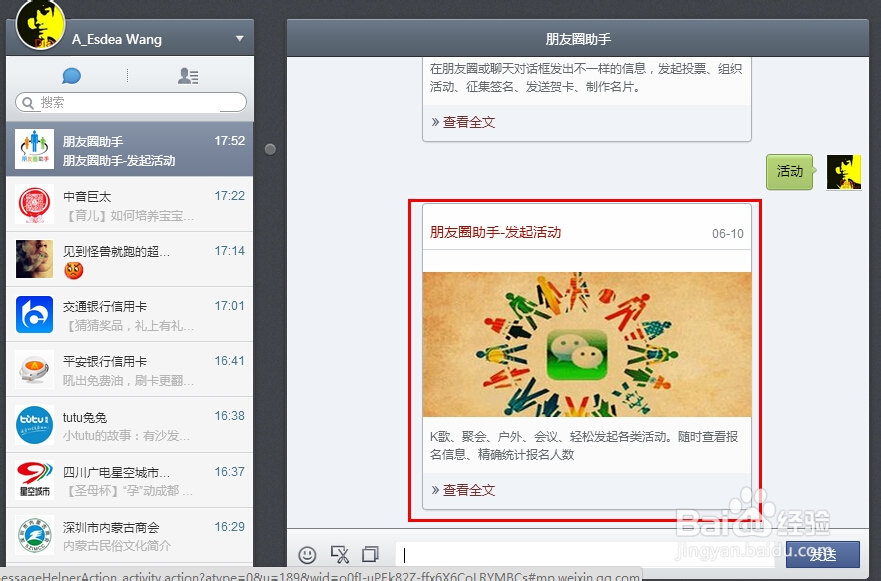Select the emoji icon in the message toolbar
This screenshot has height=581, width=881.
307,554
